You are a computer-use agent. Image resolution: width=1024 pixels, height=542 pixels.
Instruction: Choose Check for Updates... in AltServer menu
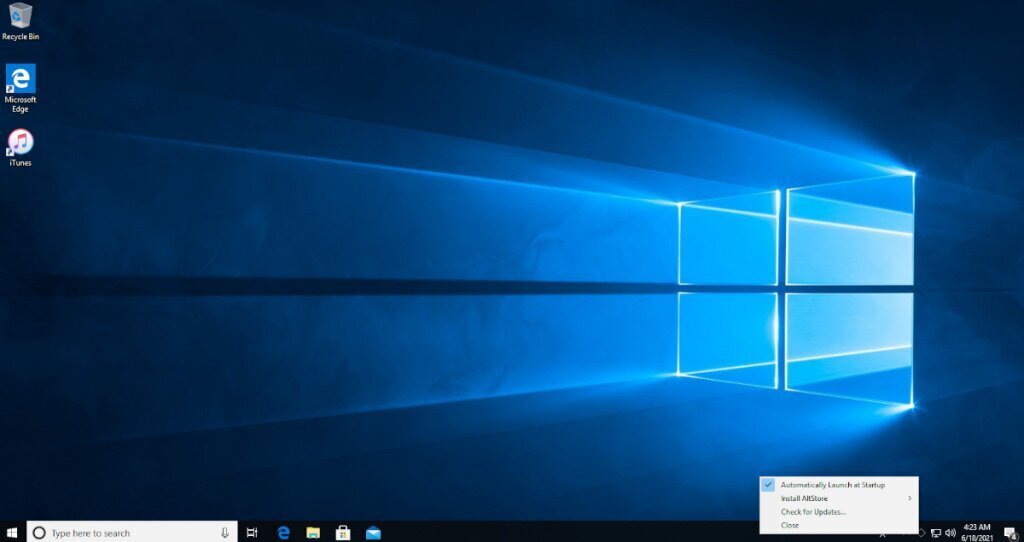[x=813, y=512]
